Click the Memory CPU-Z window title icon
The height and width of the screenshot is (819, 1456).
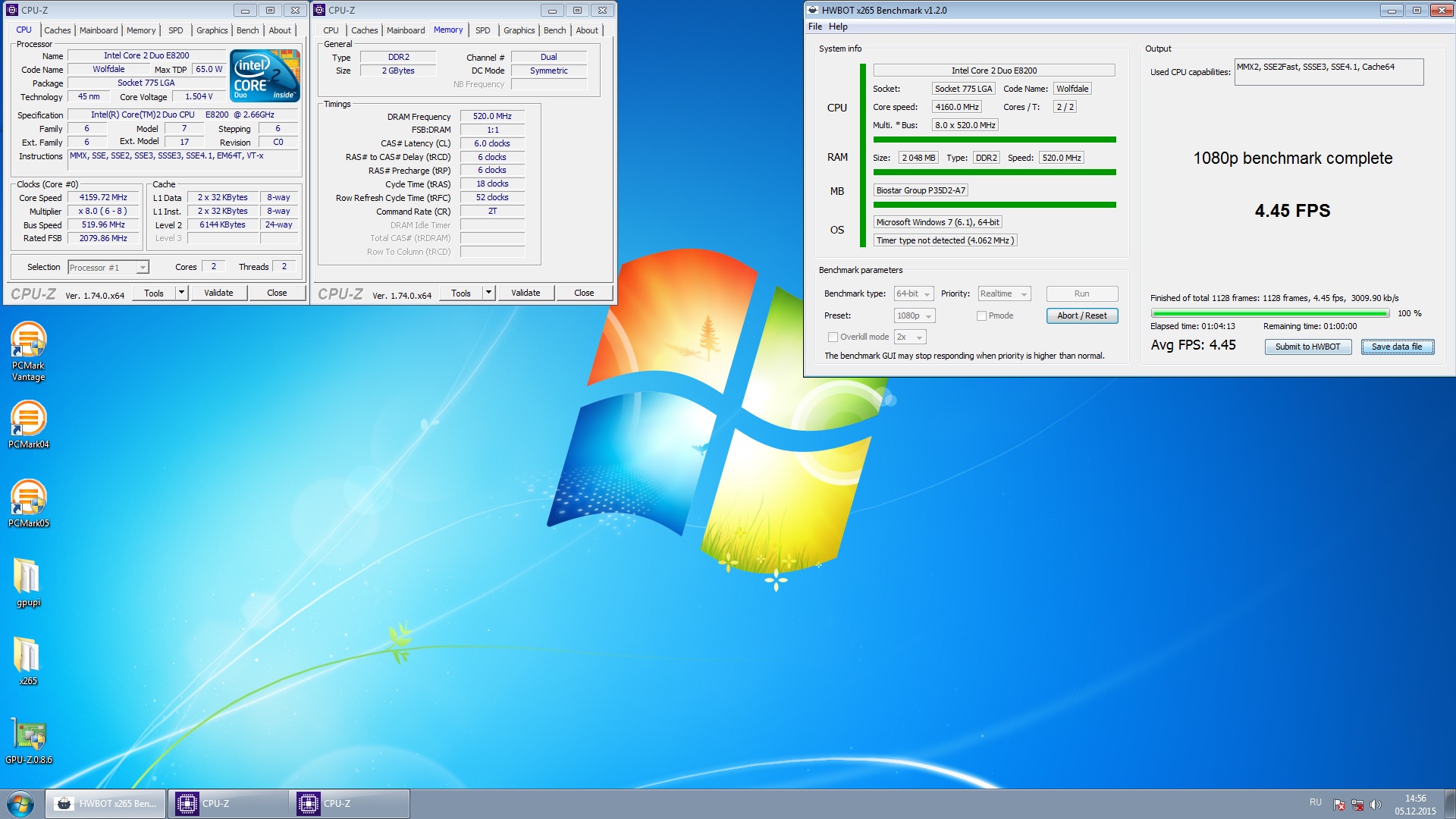319,10
